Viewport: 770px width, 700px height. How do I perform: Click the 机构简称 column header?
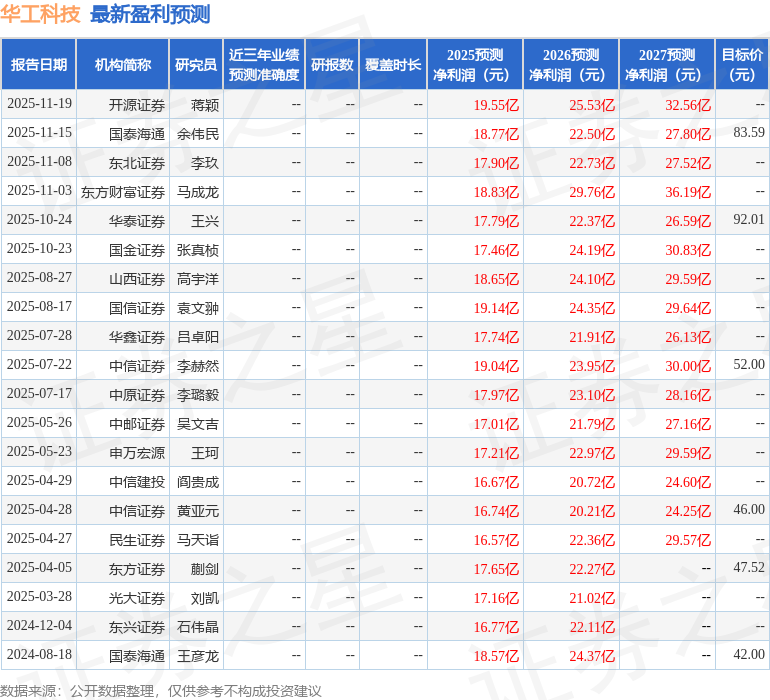click(x=123, y=65)
